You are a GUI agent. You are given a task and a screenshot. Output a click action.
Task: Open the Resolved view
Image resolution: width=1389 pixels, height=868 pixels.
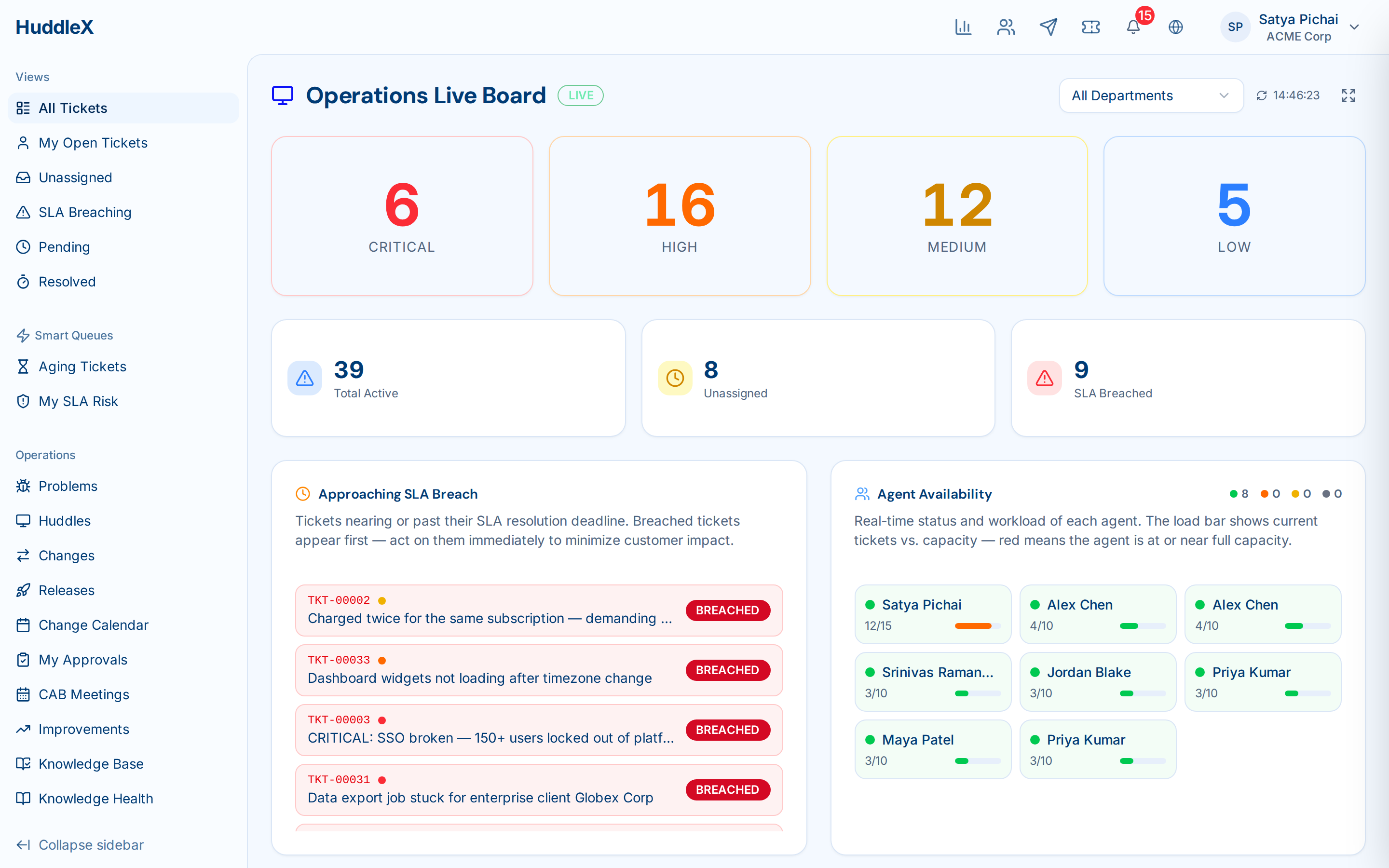tap(123, 282)
